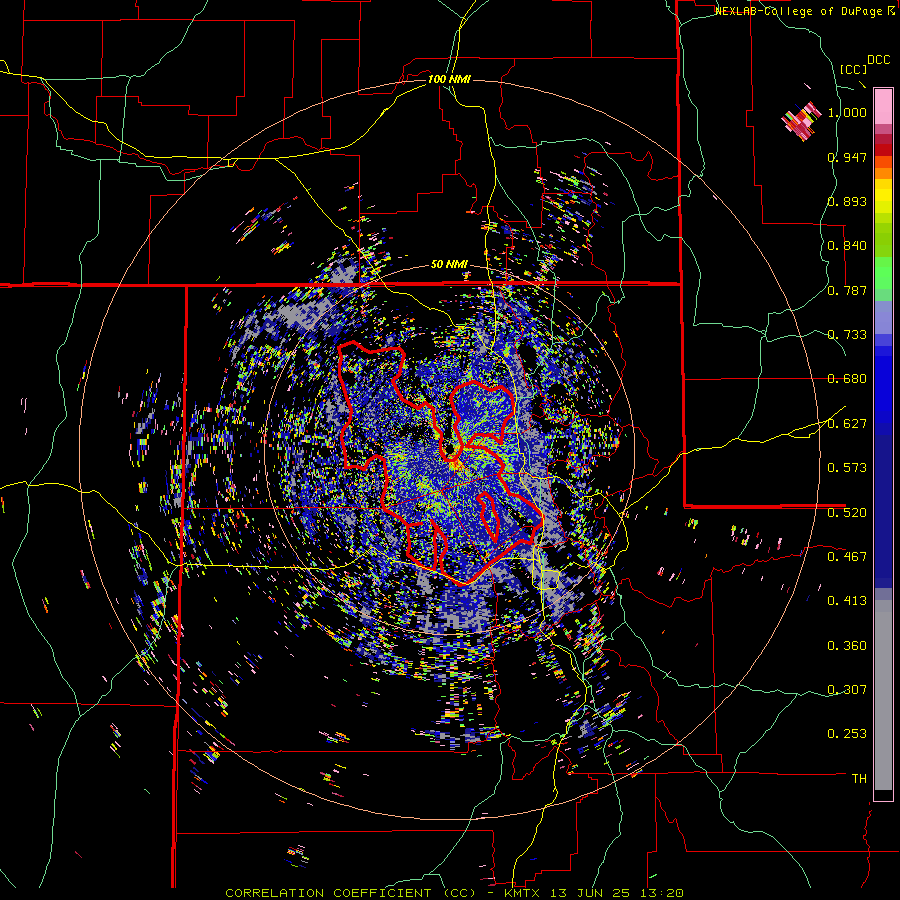The width and height of the screenshot is (900, 900).
Task: Click the 0.467 scale value
Action: [x=847, y=556]
